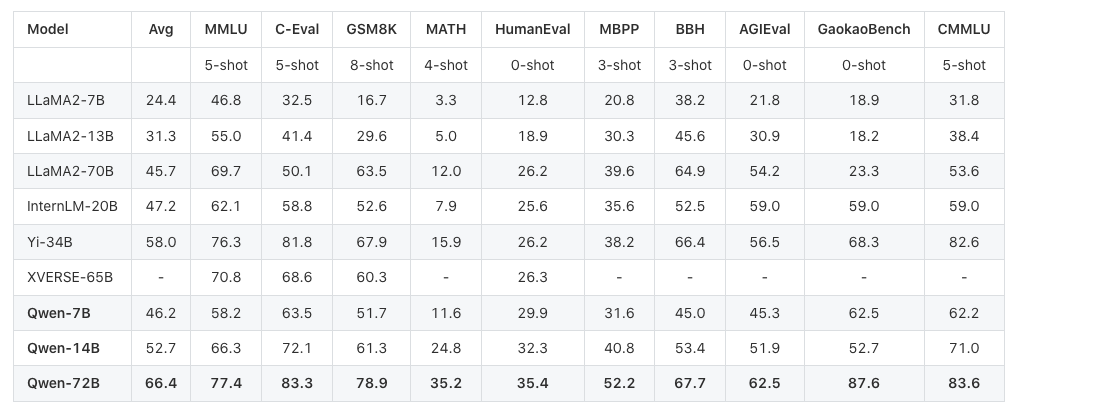Click Qwen-72B's GaokaoBench score 87.6
Viewport: 1102px width, 417px height.
tap(864, 383)
